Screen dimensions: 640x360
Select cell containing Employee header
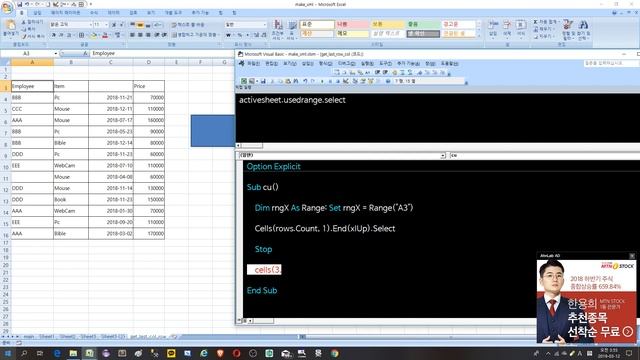(x=32, y=86)
